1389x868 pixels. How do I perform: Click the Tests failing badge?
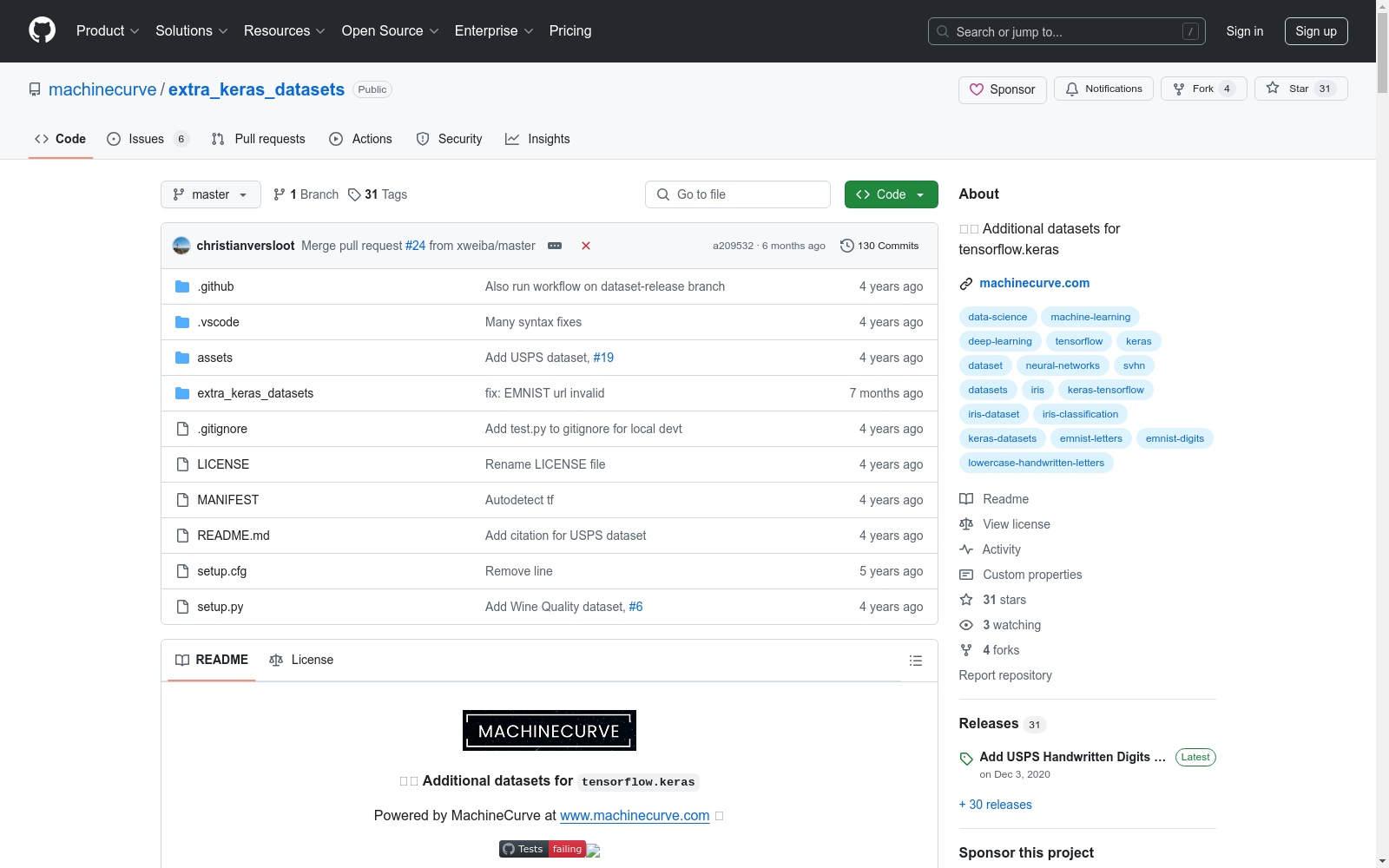click(543, 849)
